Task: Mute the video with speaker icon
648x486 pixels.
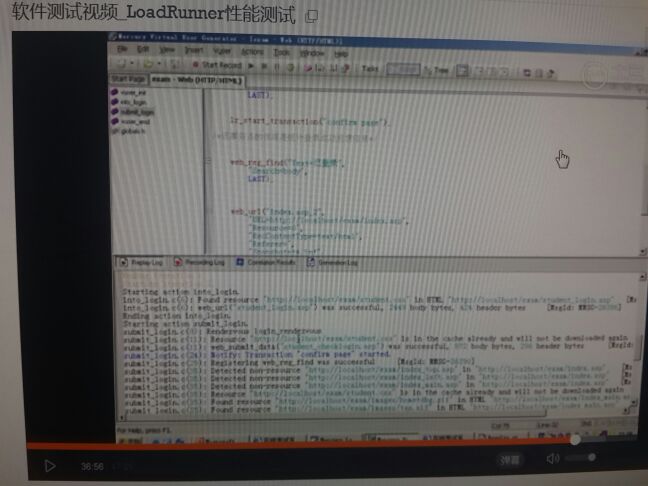Action: [x=553, y=458]
